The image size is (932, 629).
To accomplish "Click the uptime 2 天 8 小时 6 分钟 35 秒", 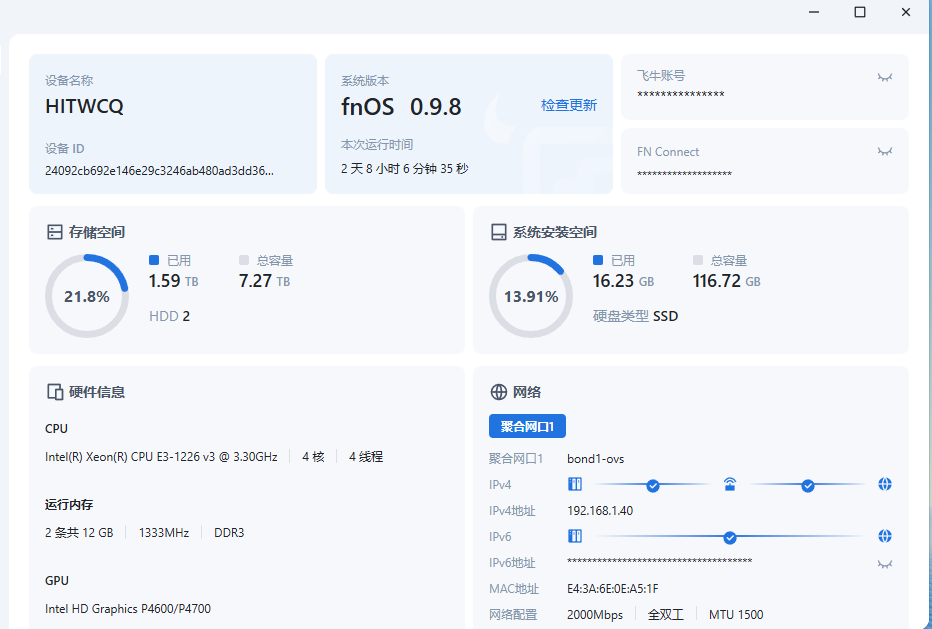I will pyautogui.click(x=405, y=169).
